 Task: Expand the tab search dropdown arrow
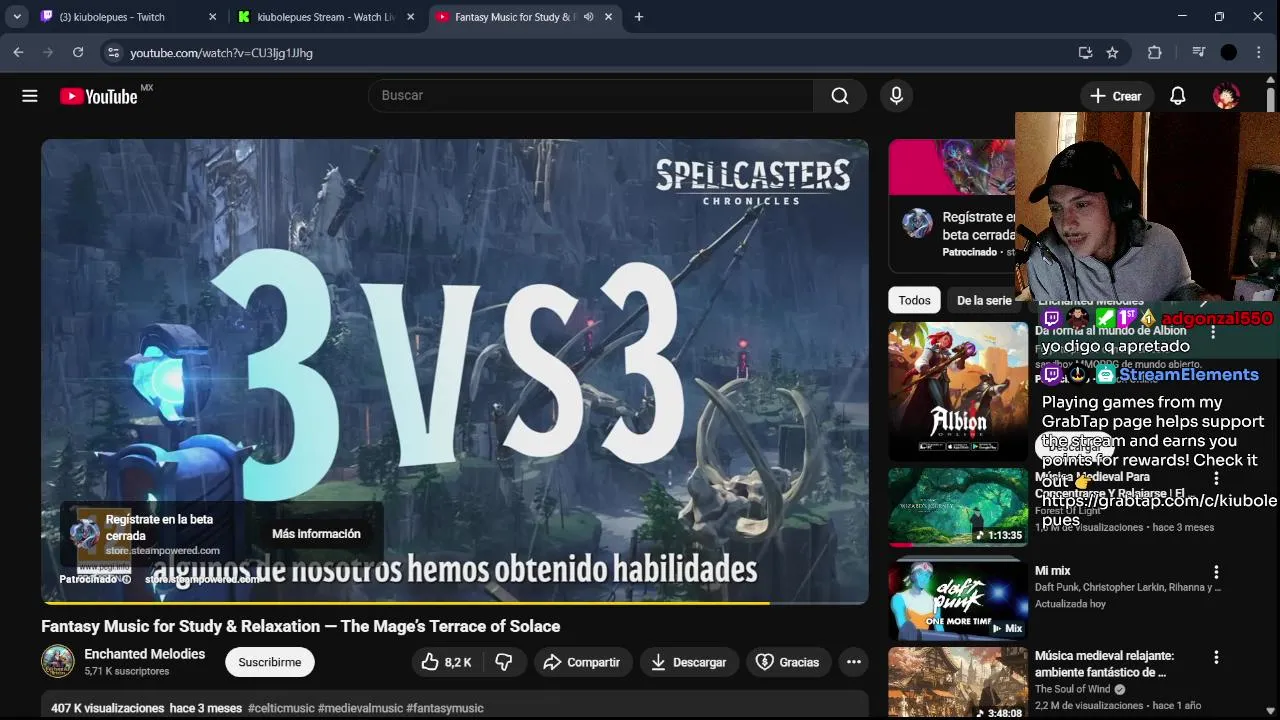[17, 17]
